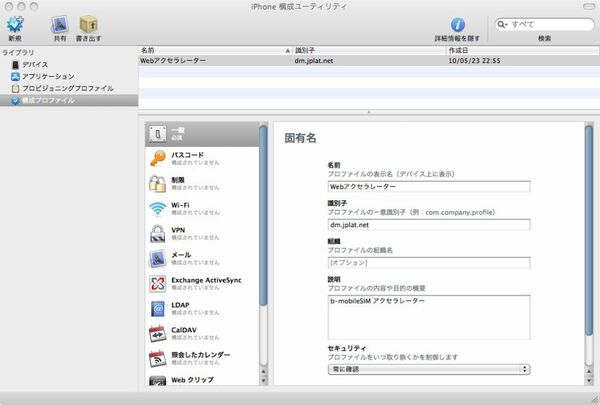This screenshot has width=600, height=405.
Task: Sort by 名前 column header
Action: [215, 50]
